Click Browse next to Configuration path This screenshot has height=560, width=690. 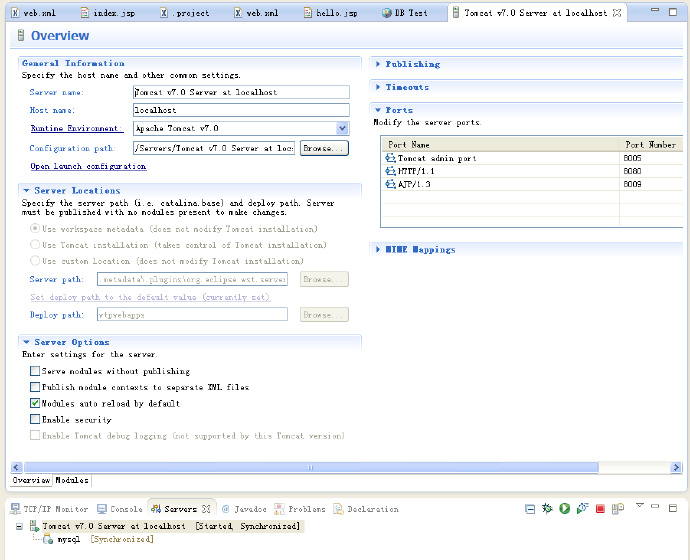click(x=324, y=148)
